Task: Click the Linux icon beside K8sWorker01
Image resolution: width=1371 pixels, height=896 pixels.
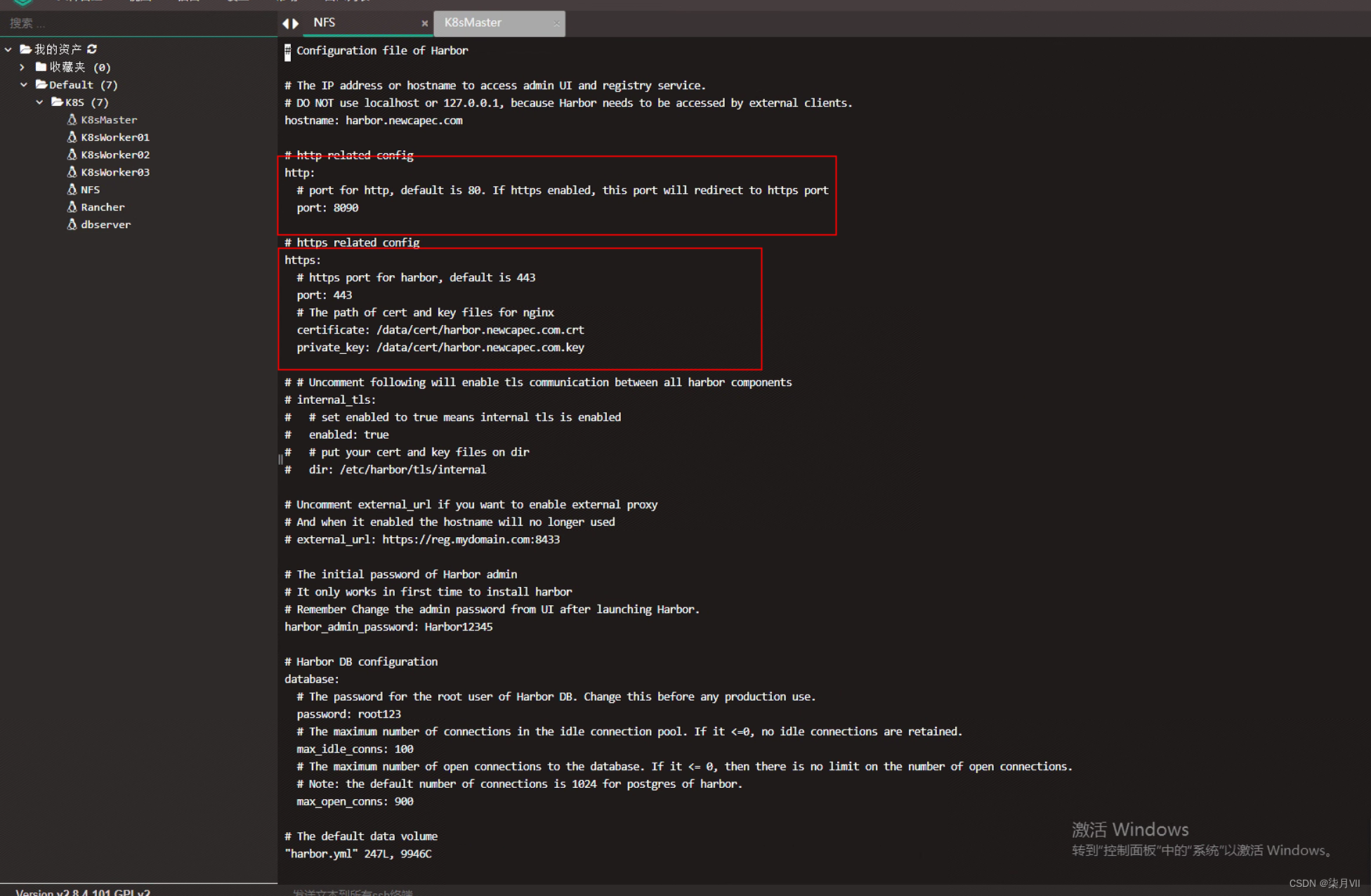Action: click(72, 137)
